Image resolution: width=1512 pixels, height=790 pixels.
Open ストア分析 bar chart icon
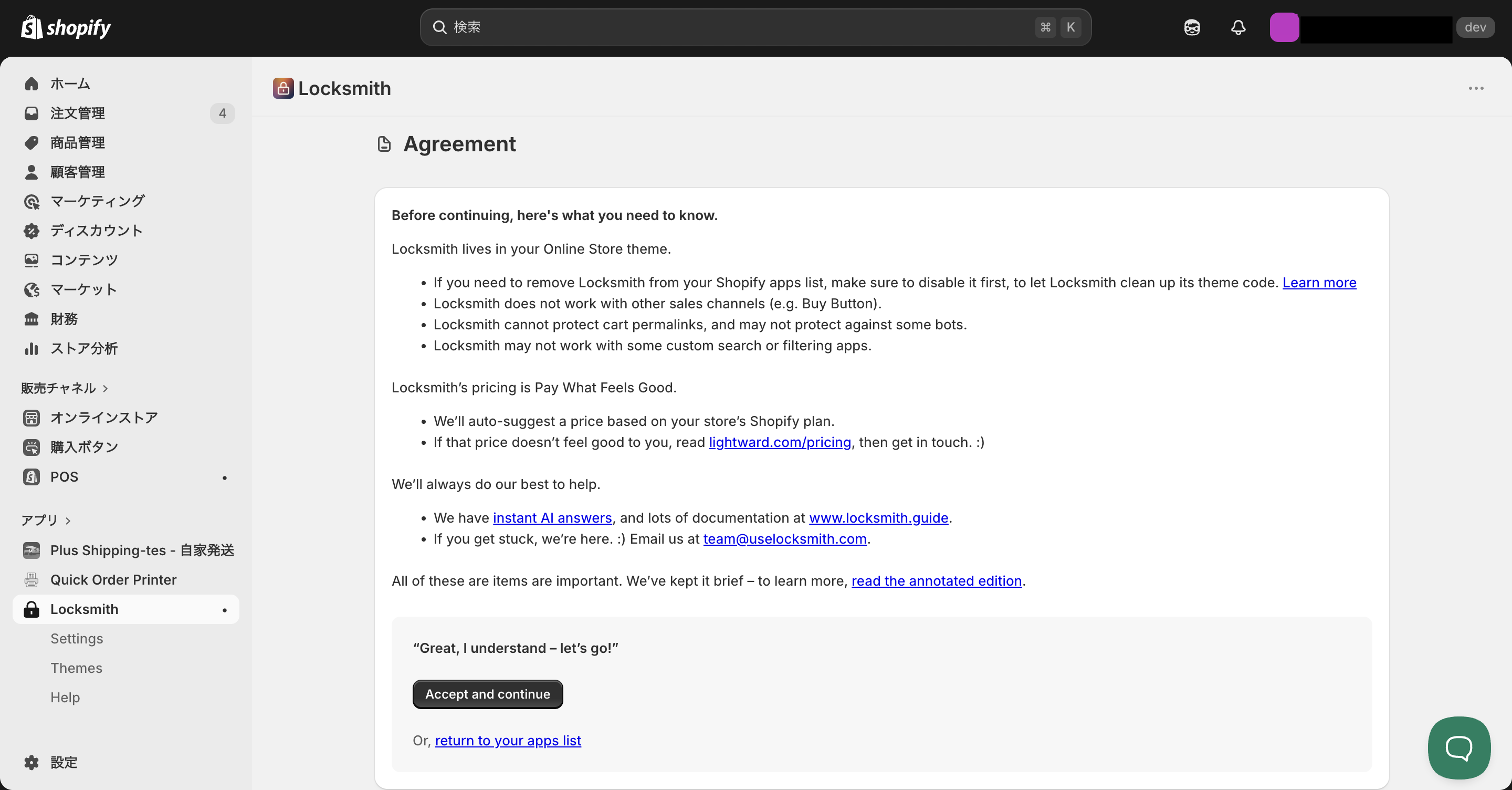pyautogui.click(x=31, y=349)
